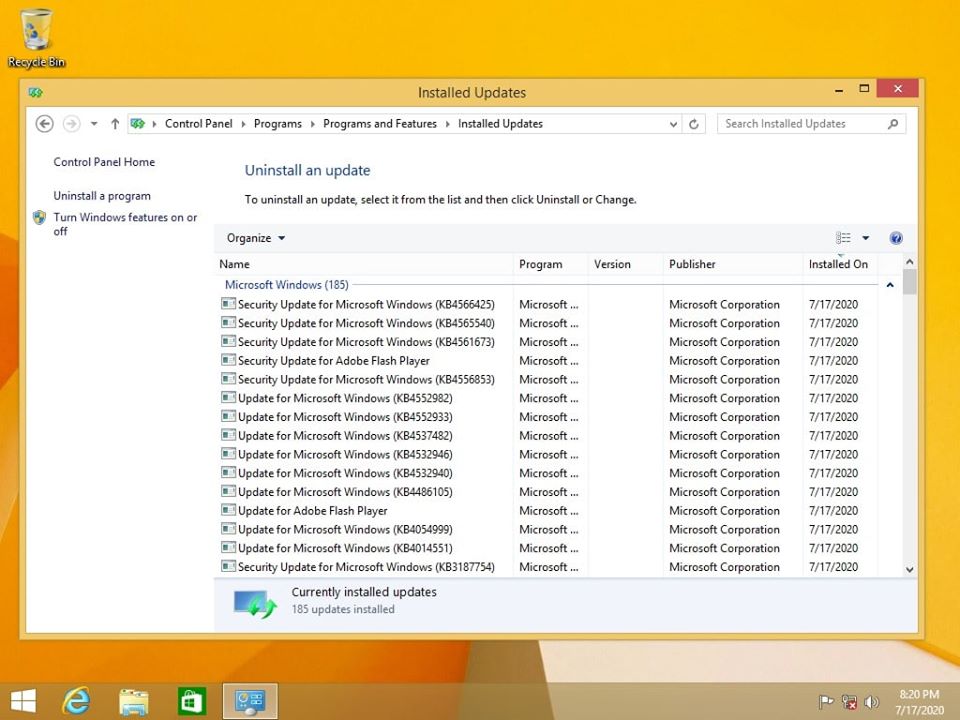The width and height of the screenshot is (960, 720).
Task: Open File Explorer from taskbar
Action: 133,702
